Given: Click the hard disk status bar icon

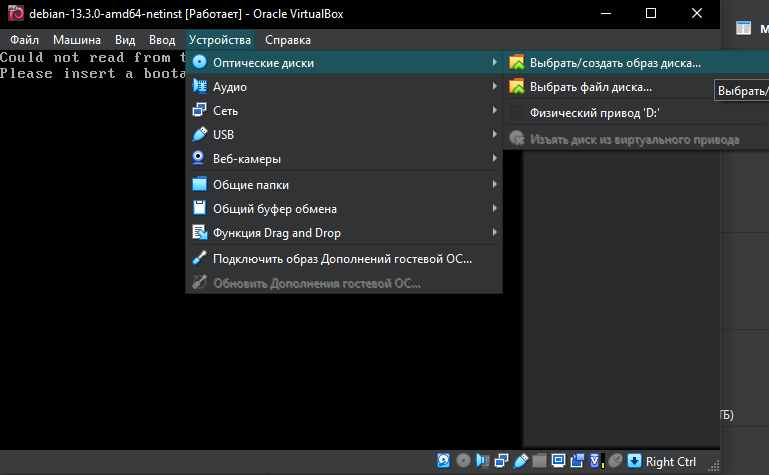Looking at the screenshot, I should point(445,461).
